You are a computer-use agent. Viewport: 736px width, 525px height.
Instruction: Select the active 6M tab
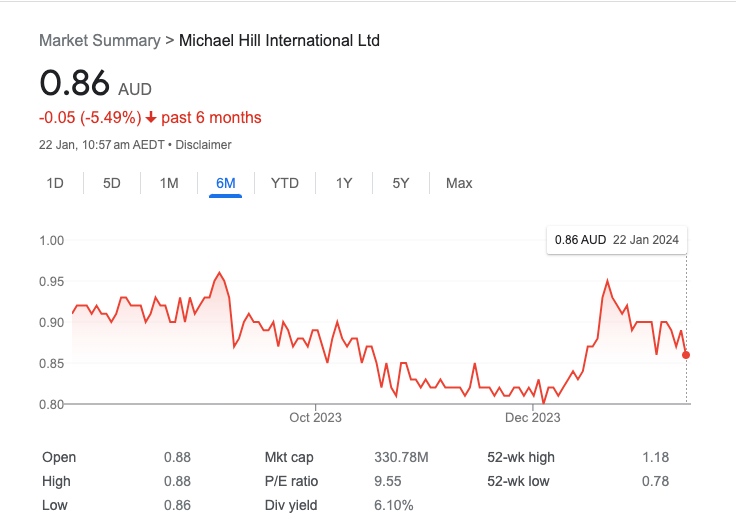coord(225,183)
